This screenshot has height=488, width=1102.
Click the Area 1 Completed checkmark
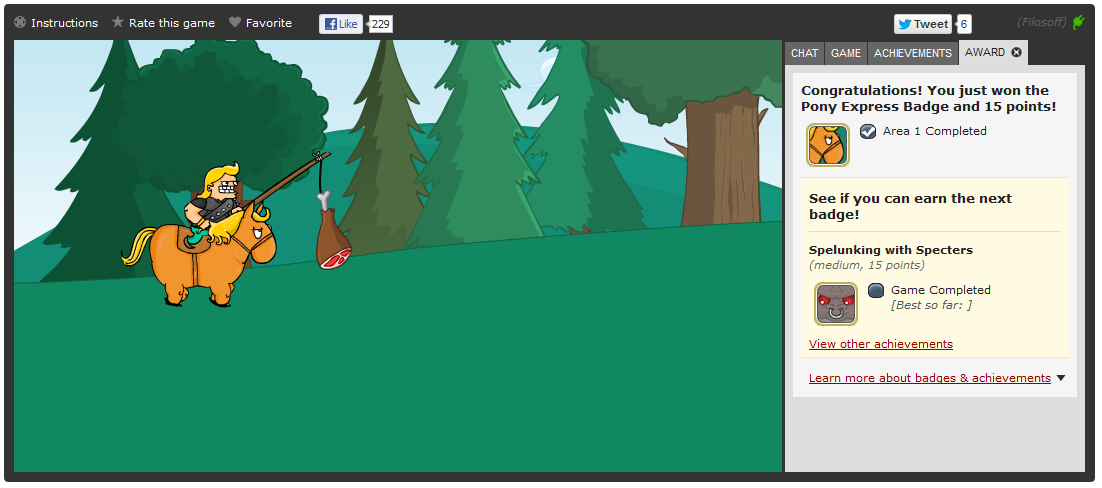(x=868, y=131)
